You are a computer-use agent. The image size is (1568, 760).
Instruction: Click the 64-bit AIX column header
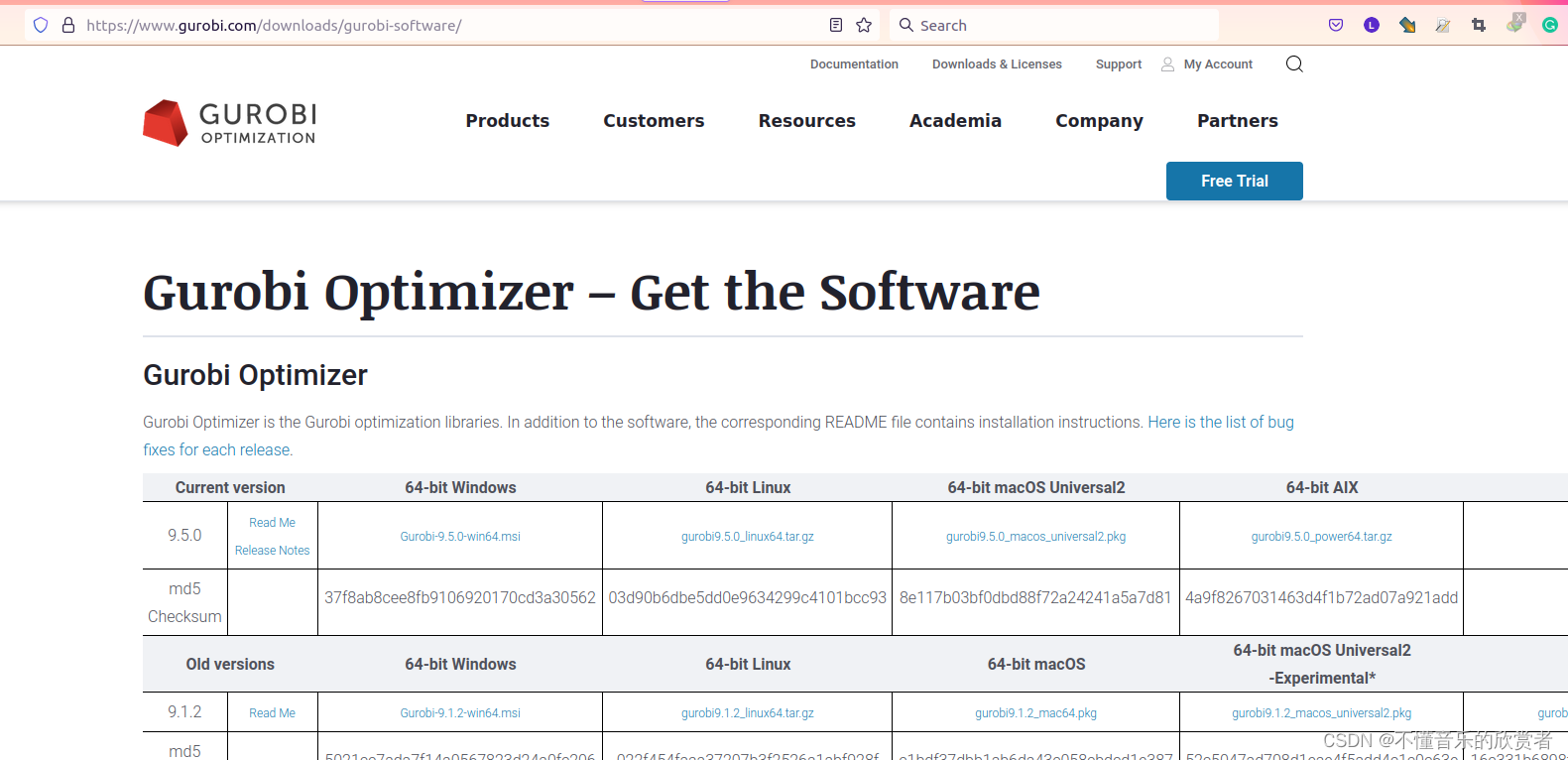(x=1321, y=488)
